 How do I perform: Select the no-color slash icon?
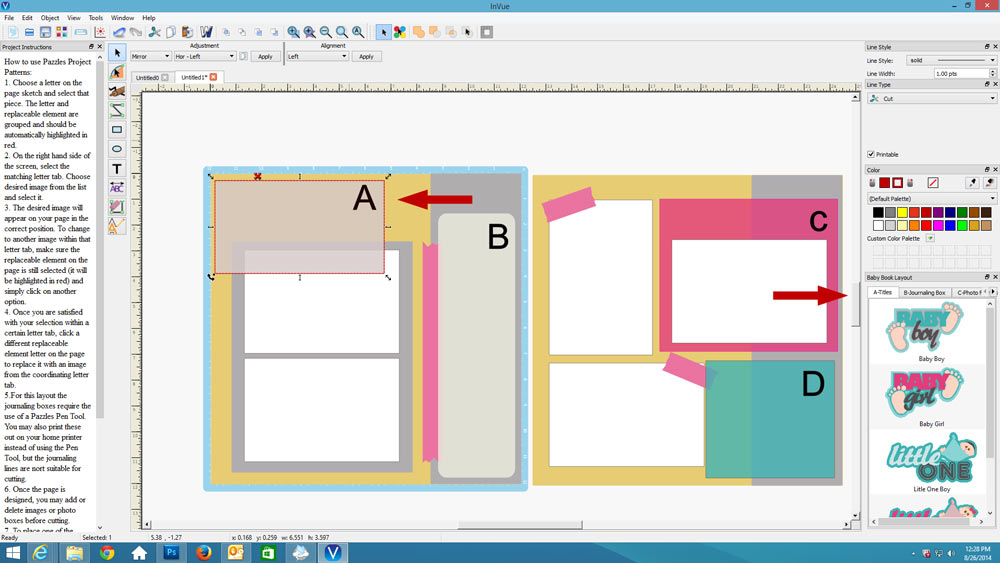pos(933,183)
